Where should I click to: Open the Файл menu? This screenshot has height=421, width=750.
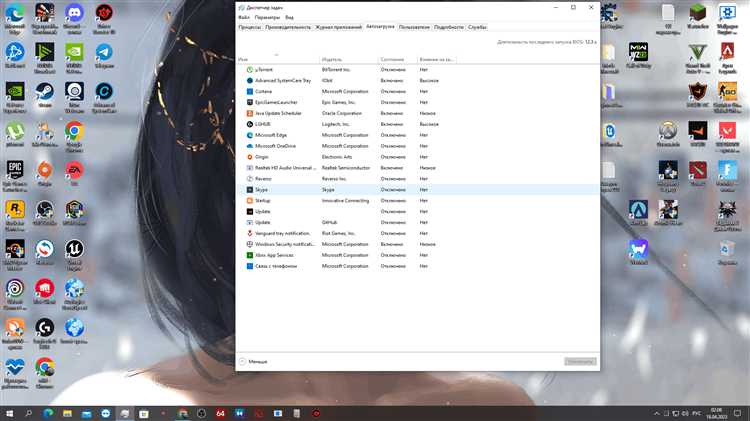(x=244, y=17)
